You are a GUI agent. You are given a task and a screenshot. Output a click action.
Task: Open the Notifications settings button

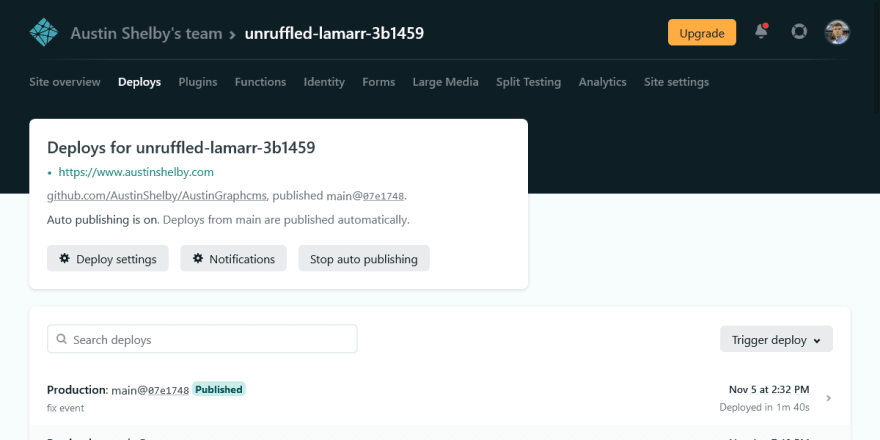[x=233, y=258]
